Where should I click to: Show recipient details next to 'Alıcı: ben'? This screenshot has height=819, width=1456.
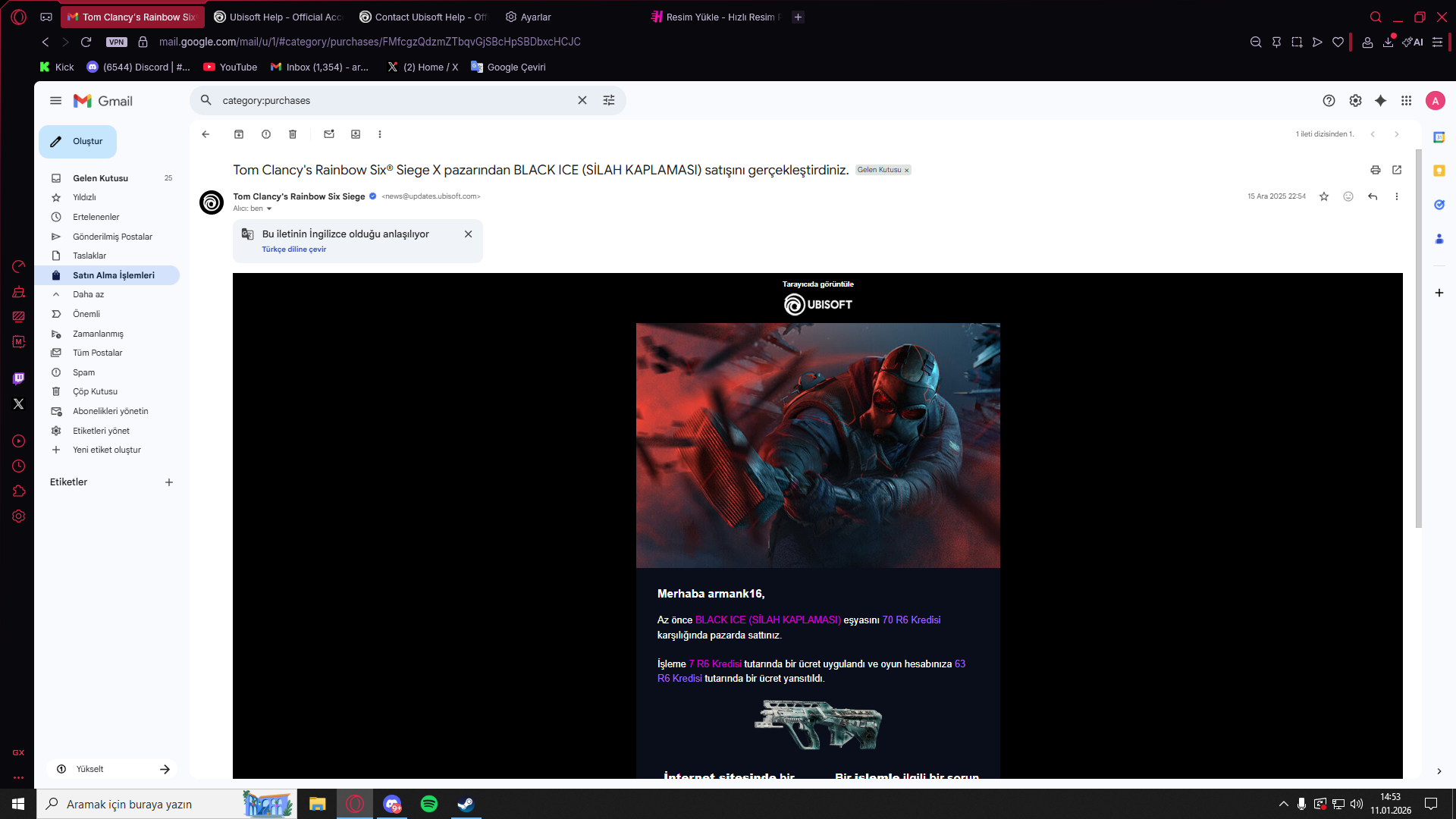[269, 209]
